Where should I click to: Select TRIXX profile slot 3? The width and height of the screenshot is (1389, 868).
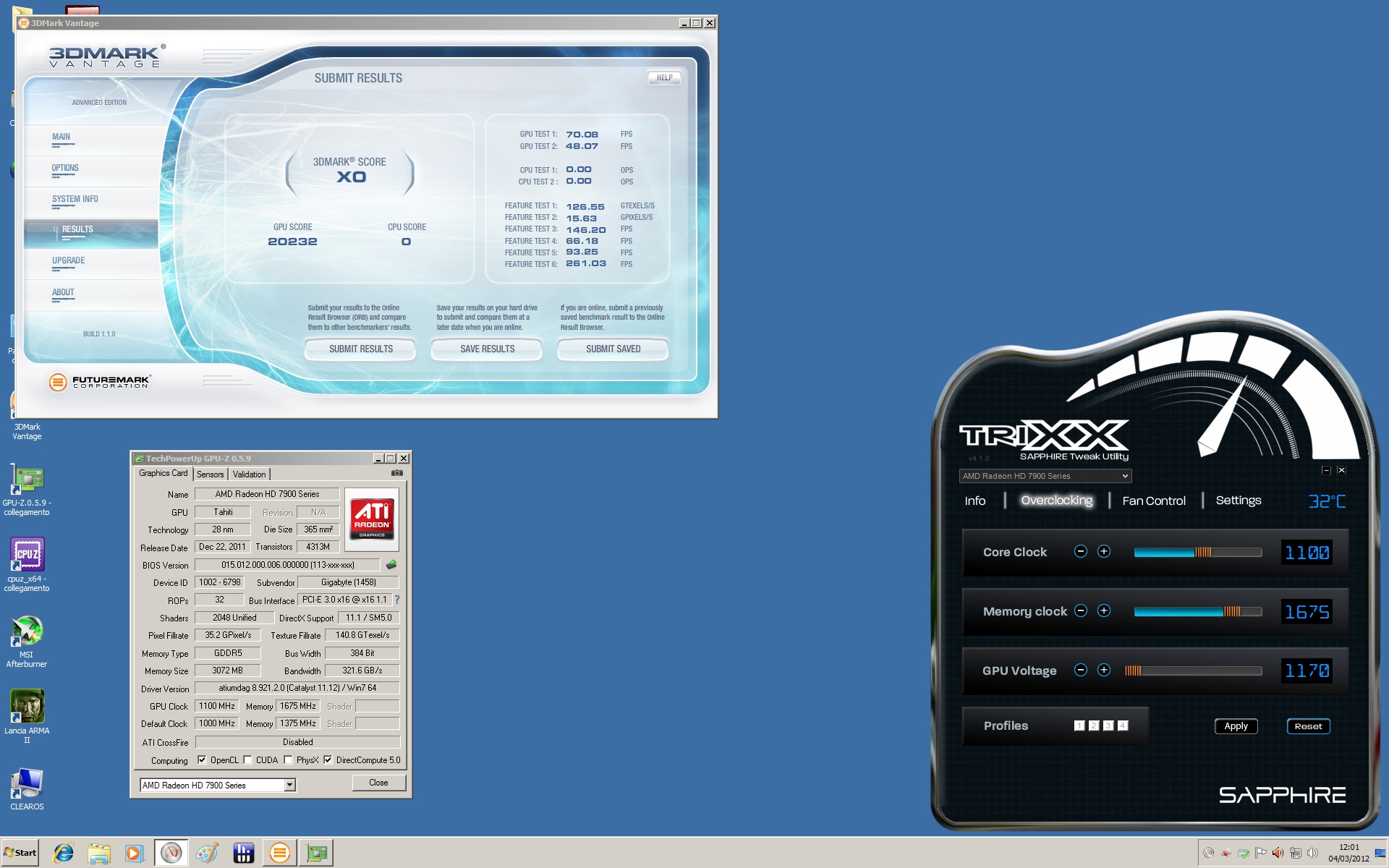[x=1108, y=726]
